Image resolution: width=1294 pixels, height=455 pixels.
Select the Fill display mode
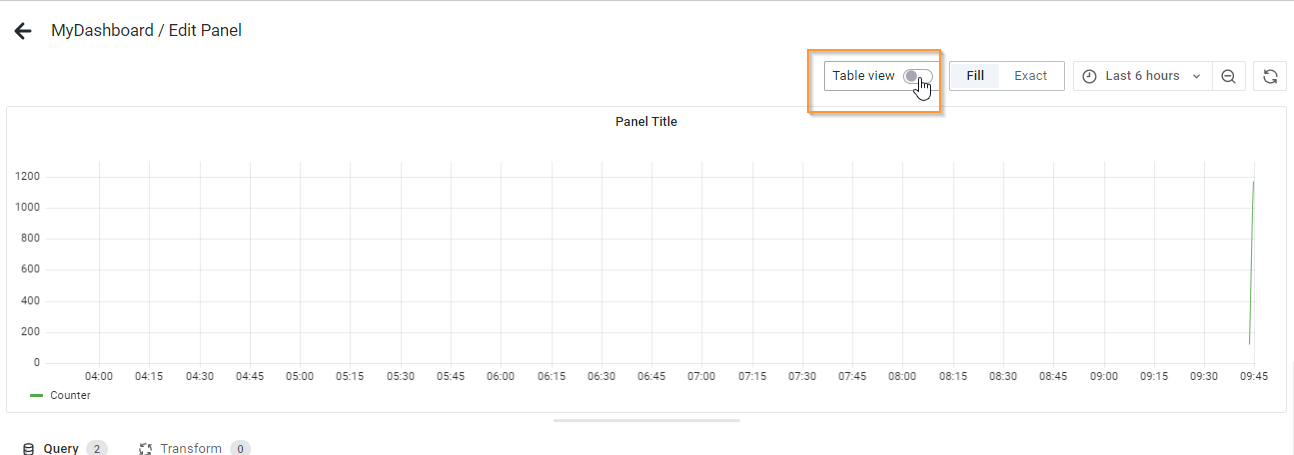(975, 76)
